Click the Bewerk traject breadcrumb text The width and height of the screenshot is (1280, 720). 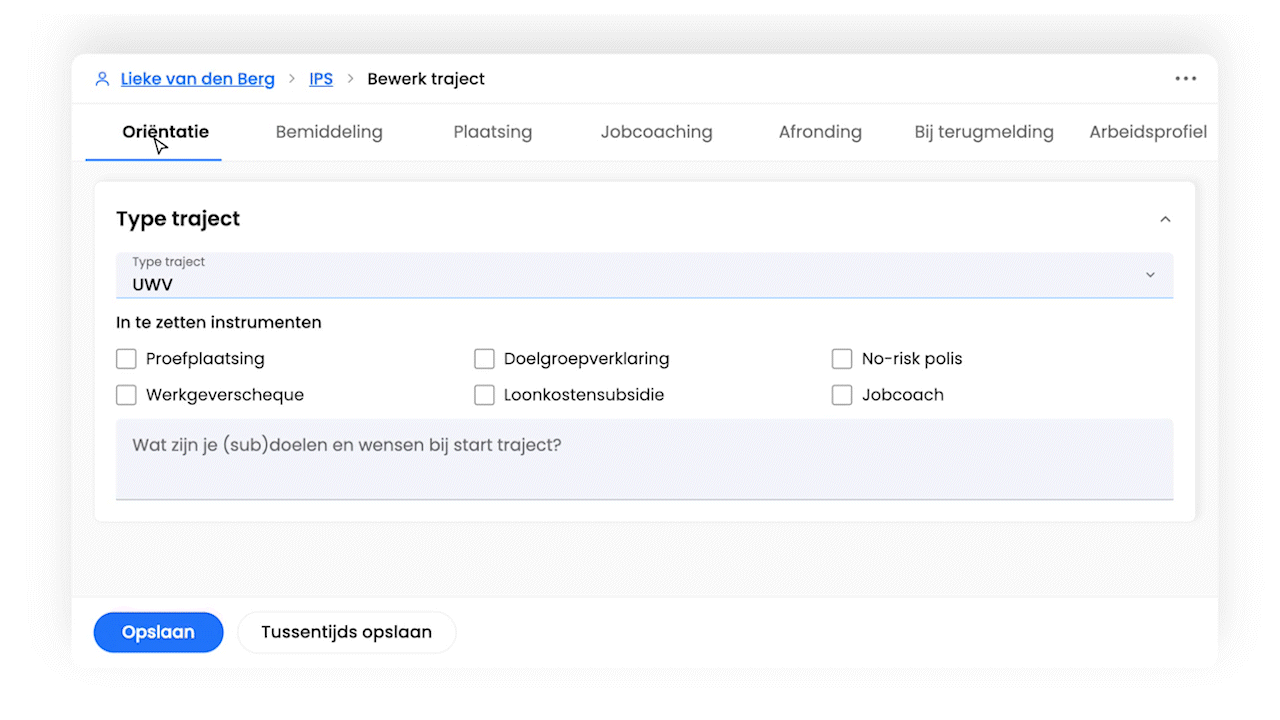(x=426, y=79)
